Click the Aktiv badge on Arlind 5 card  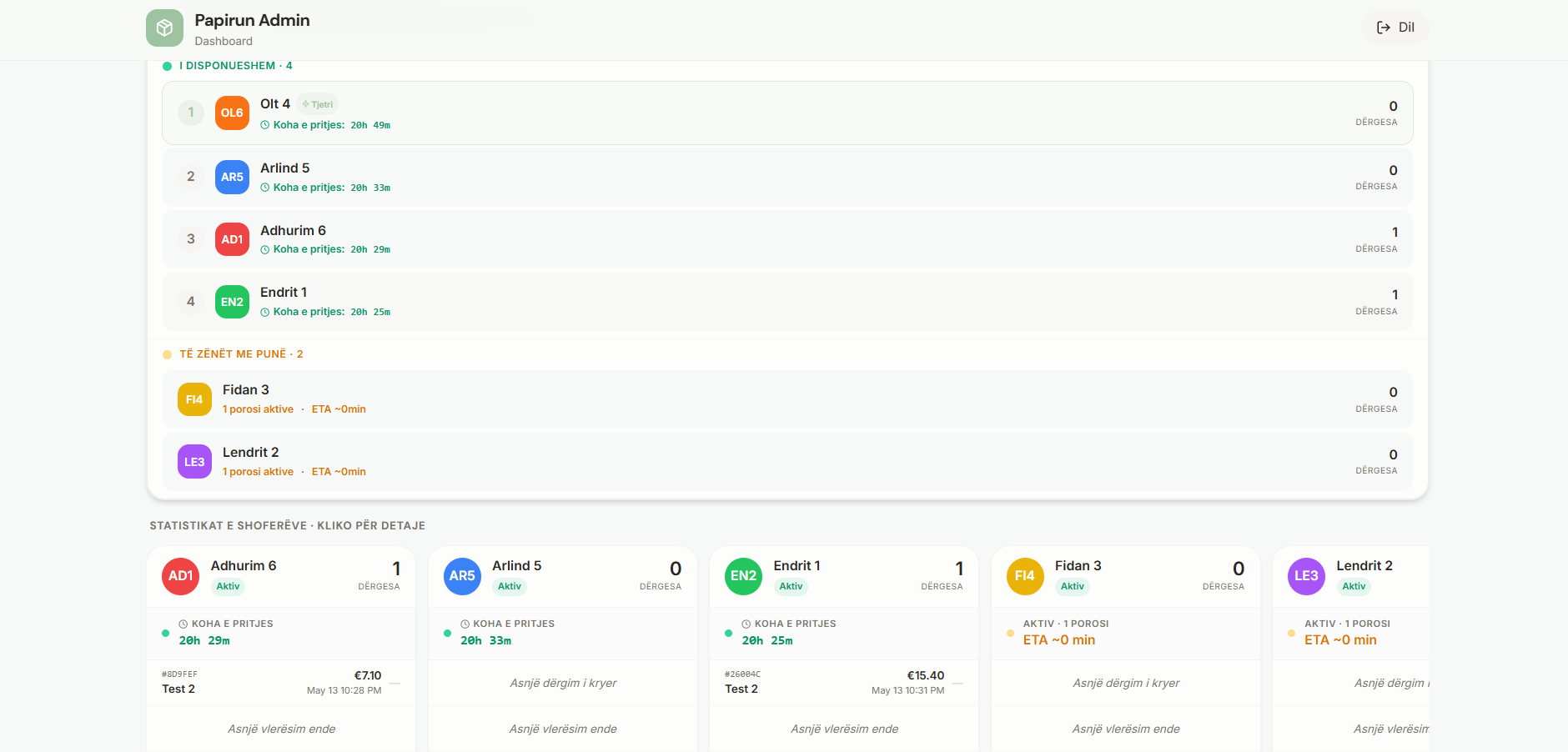pos(510,586)
